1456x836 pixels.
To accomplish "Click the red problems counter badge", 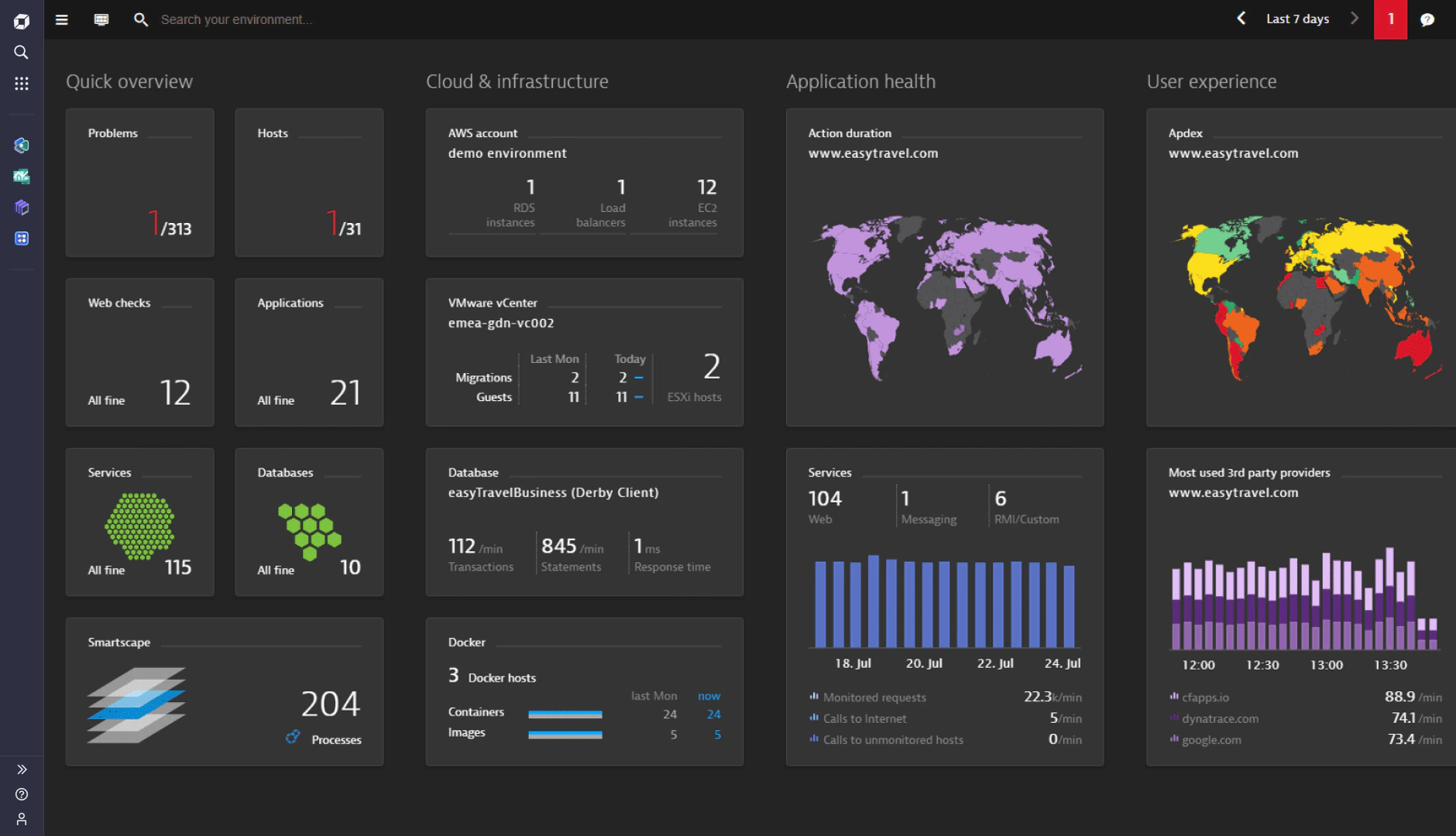I will (1391, 19).
